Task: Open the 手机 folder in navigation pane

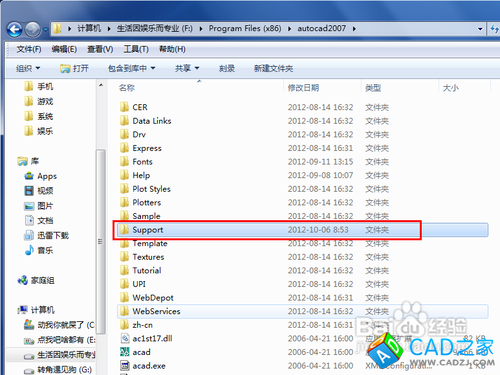Action: coord(39,87)
